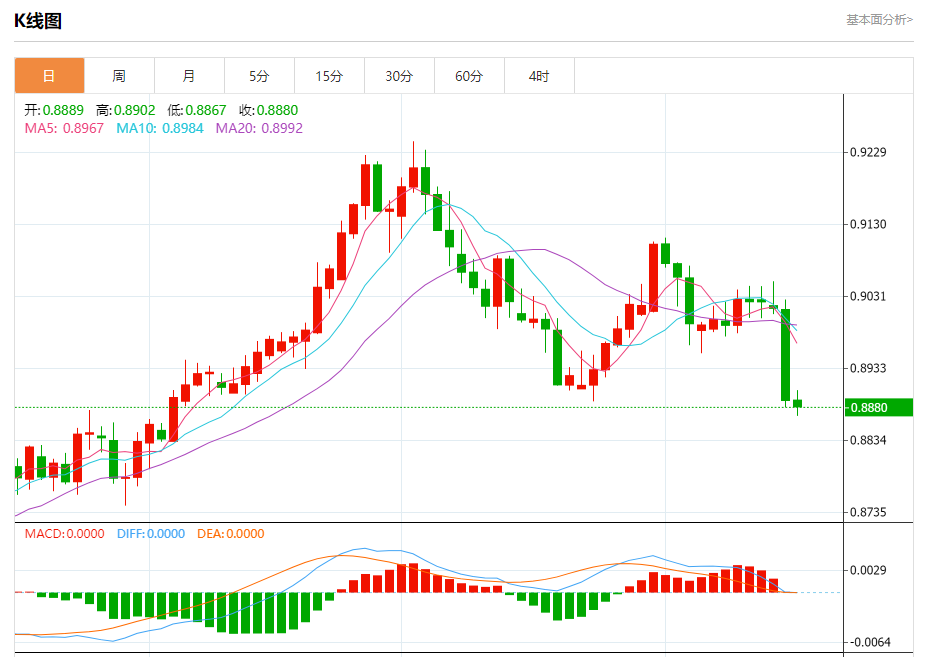
Task: Click the 0.9031 price axis label
Action: coord(868,296)
